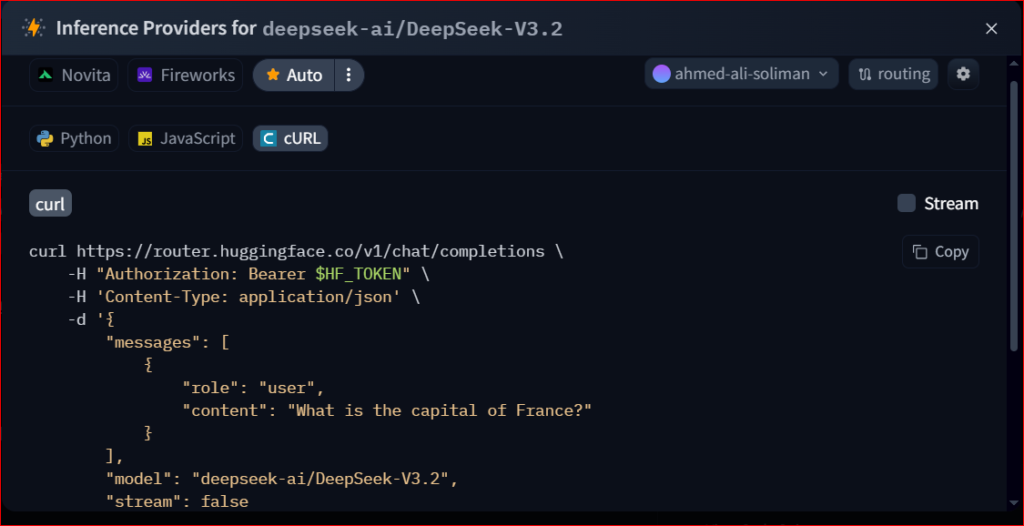Click the "What is the capital of France?" string
Screen dimensions: 1024x526
(439, 411)
